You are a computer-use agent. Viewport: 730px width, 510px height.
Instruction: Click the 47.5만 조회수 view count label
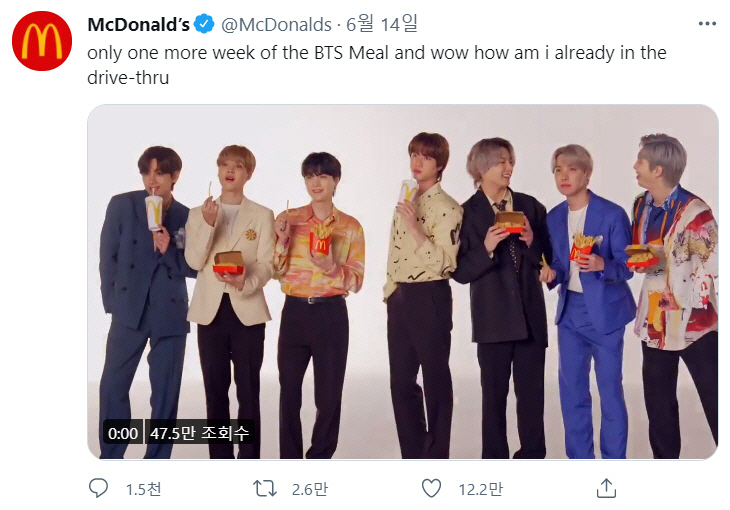coord(199,433)
